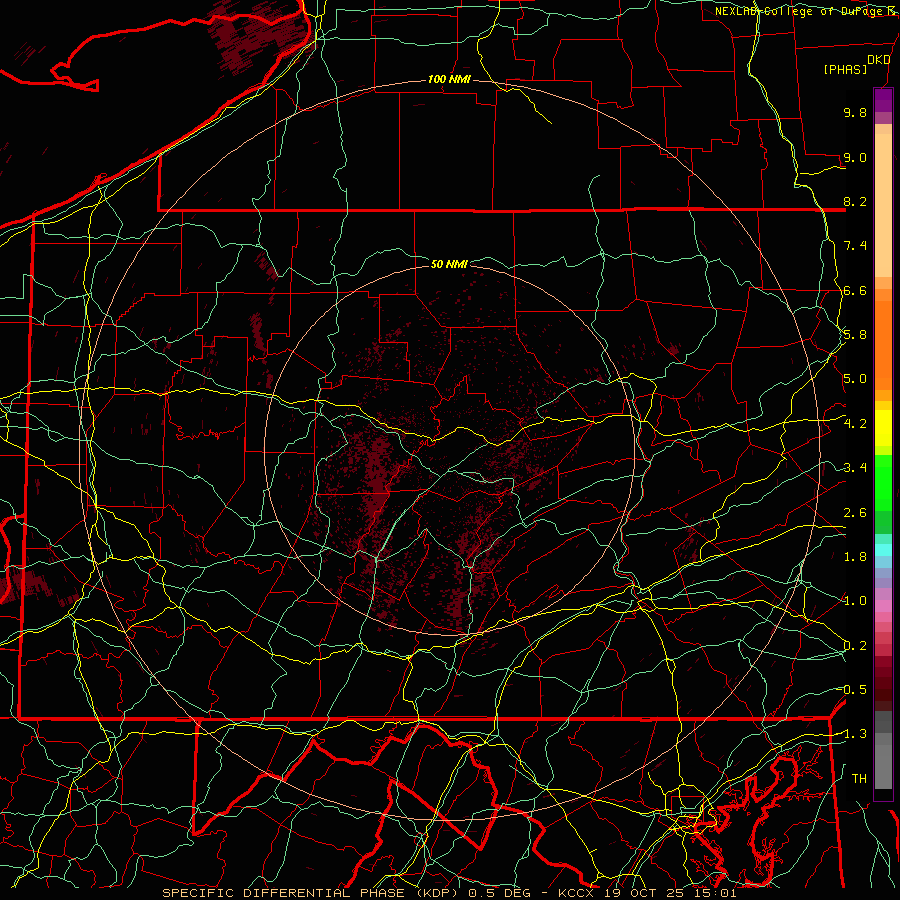Click the "9.8" color scale value
The width and height of the screenshot is (900, 900).
(x=855, y=112)
